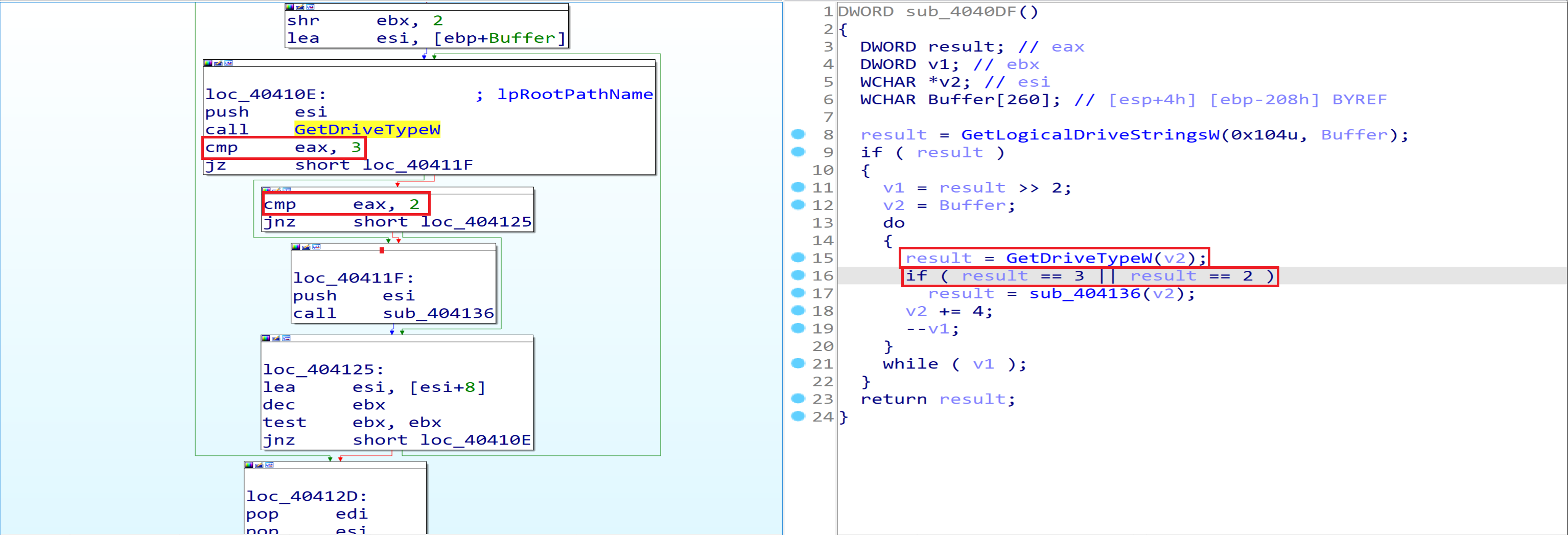Click highlighted GetDriveTypeW in the call instruction

366,130
